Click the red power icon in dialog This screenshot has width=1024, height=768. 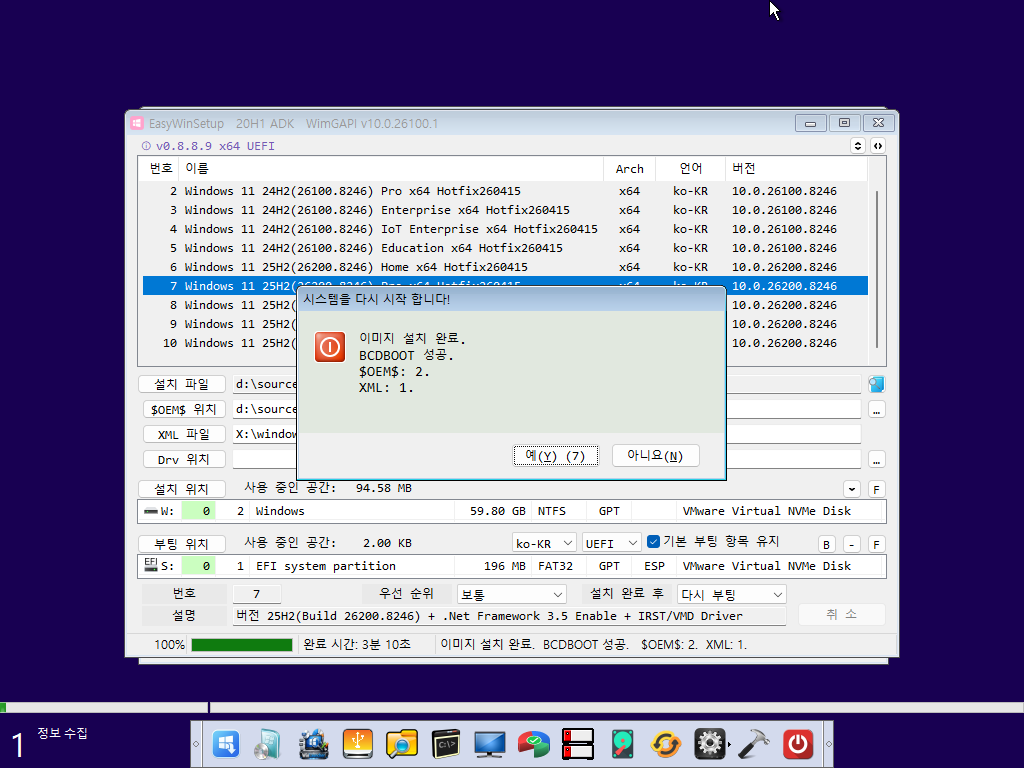click(330, 347)
